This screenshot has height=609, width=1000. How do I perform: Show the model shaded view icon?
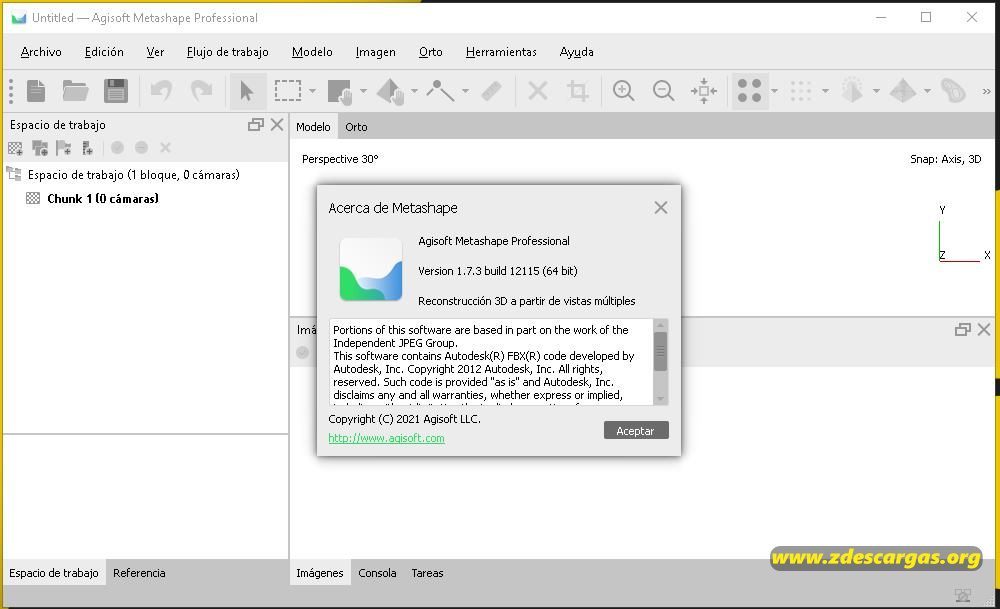point(852,91)
